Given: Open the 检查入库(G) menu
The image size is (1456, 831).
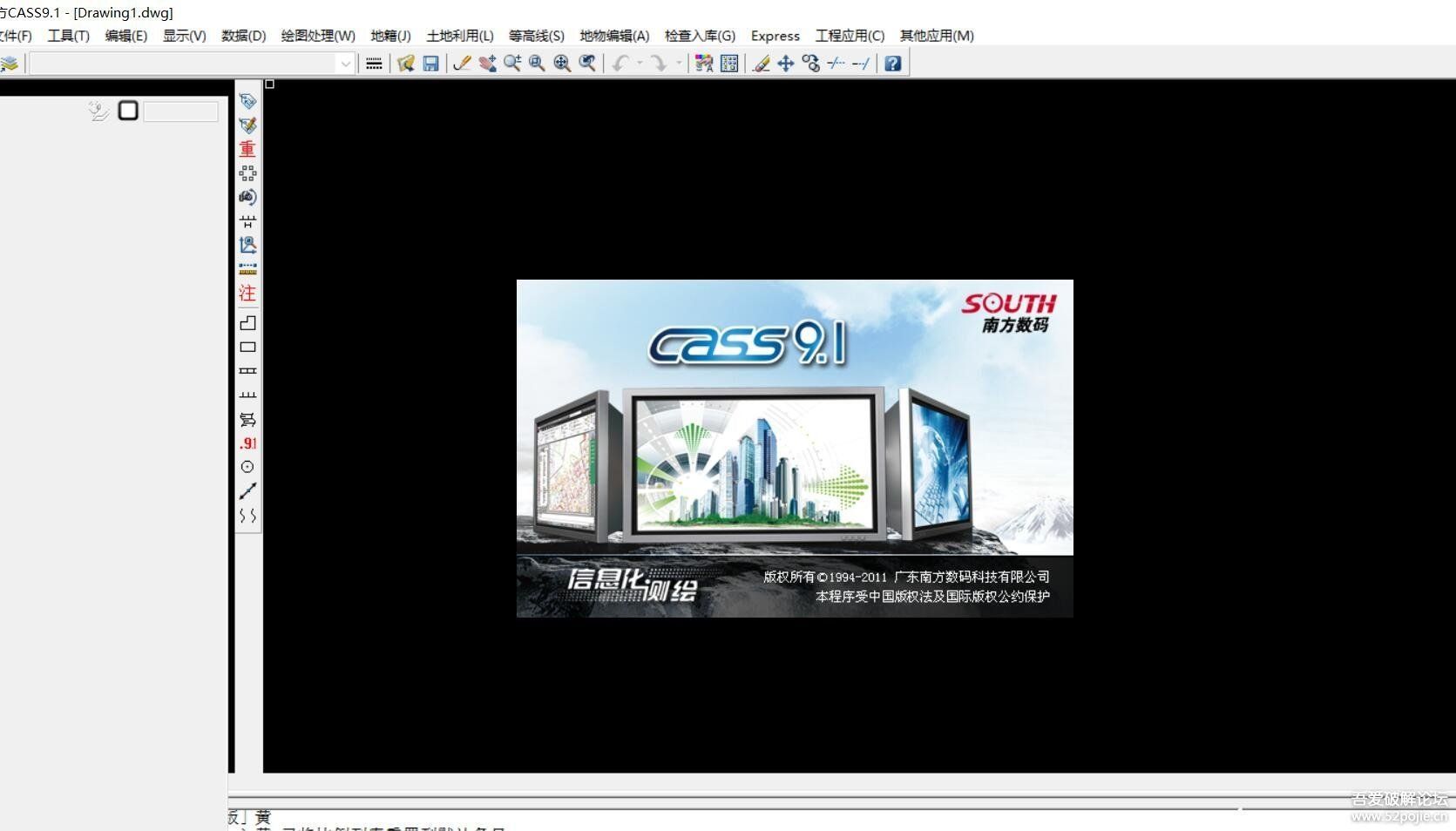Looking at the screenshot, I should [700, 36].
